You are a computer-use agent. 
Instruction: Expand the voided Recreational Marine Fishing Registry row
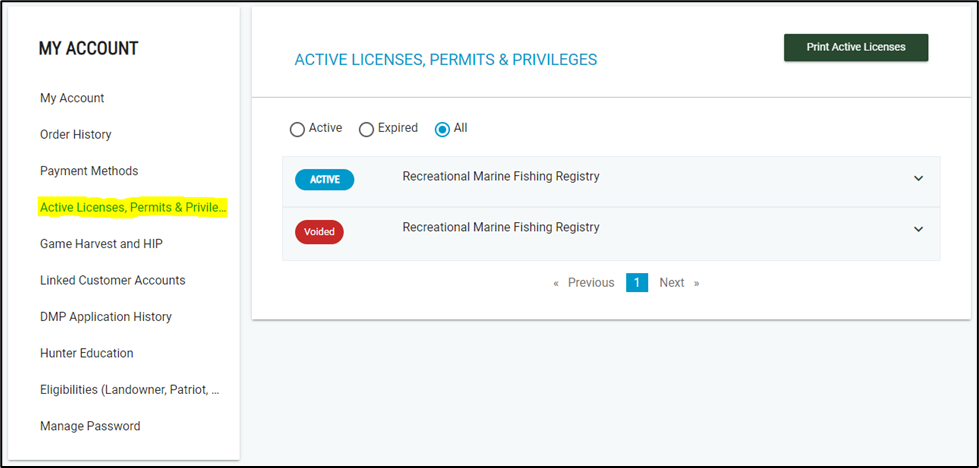tap(918, 229)
